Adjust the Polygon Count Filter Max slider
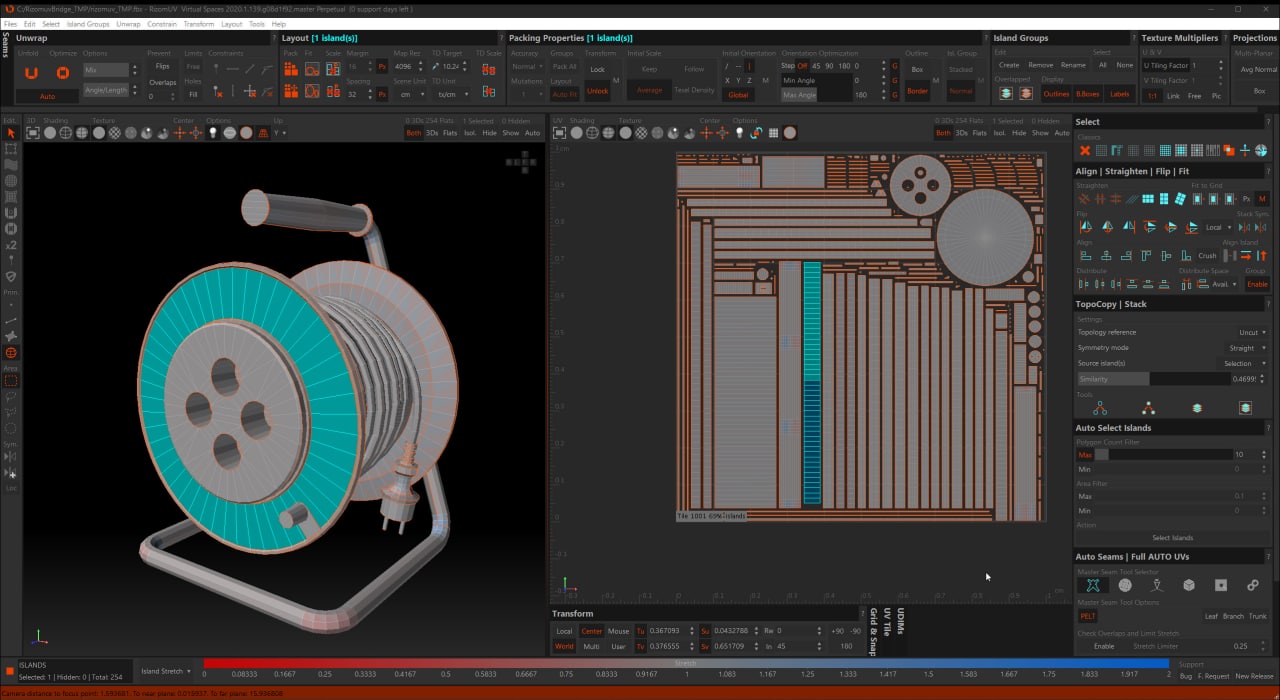The width and height of the screenshot is (1280, 700). (1163, 454)
